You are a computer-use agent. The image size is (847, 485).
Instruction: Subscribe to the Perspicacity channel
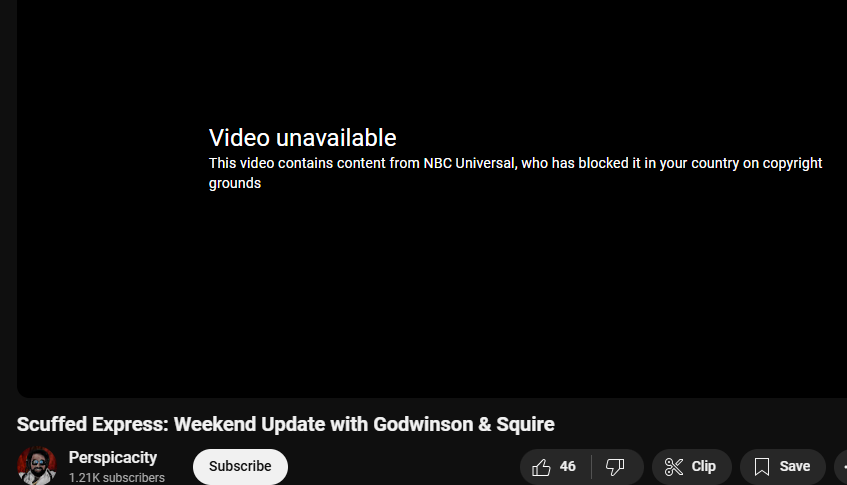[x=240, y=467]
